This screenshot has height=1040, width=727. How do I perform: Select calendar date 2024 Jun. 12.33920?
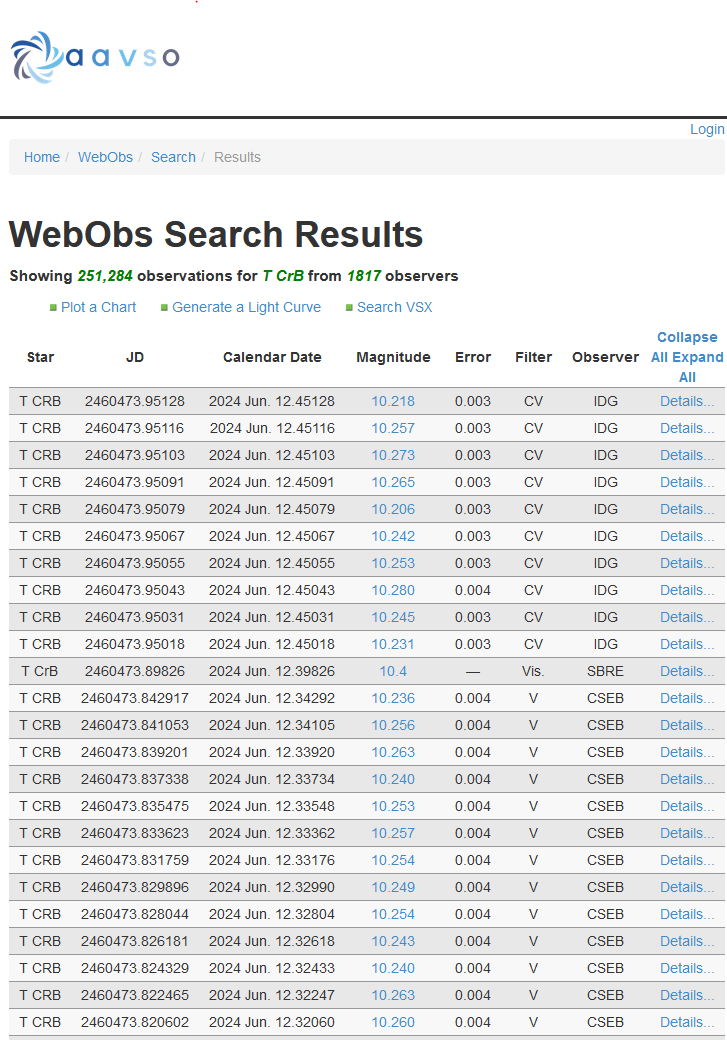coord(272,752)
